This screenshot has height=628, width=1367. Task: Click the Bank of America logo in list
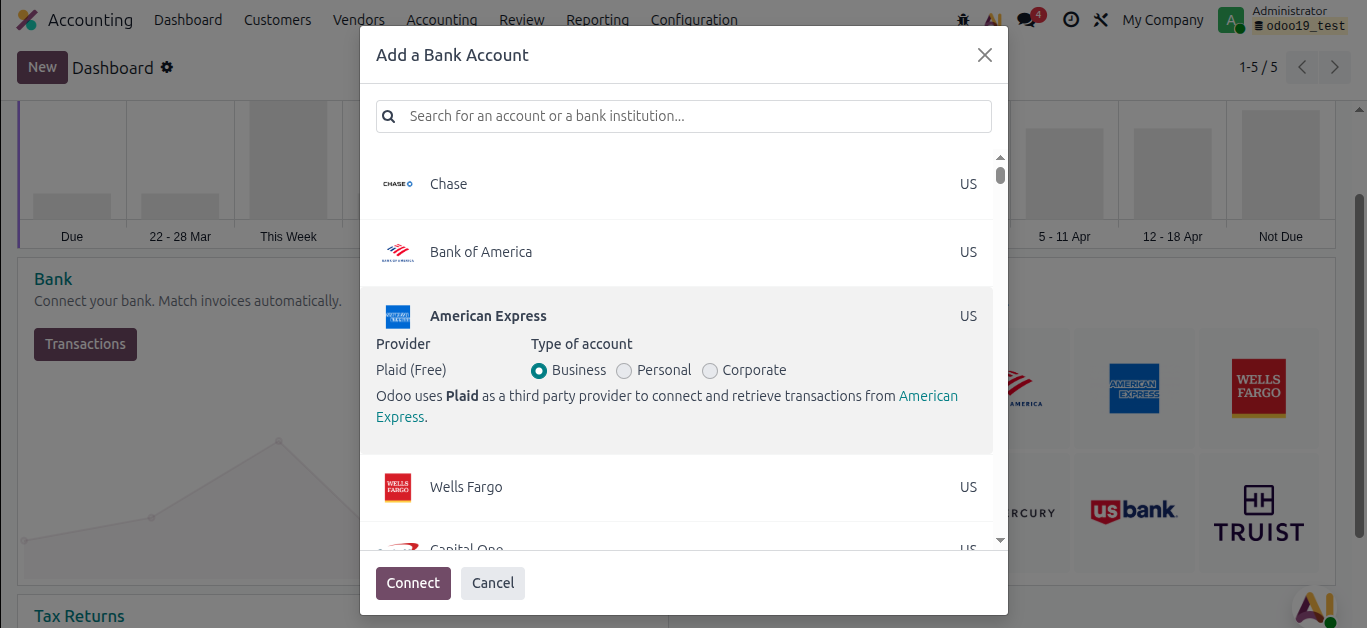(x=397, y=252)
